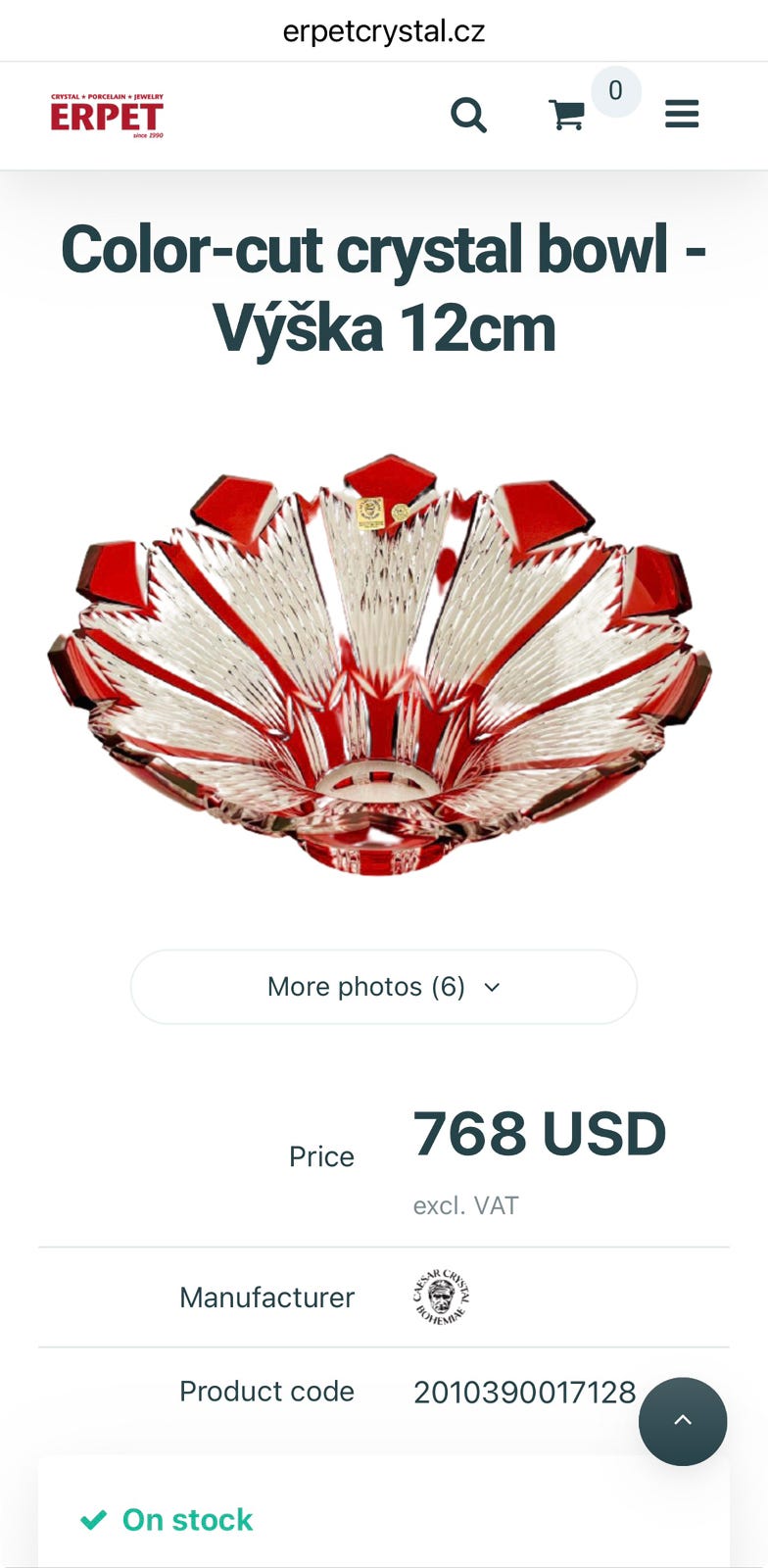Expand More photos (6)

click(384, 987)
